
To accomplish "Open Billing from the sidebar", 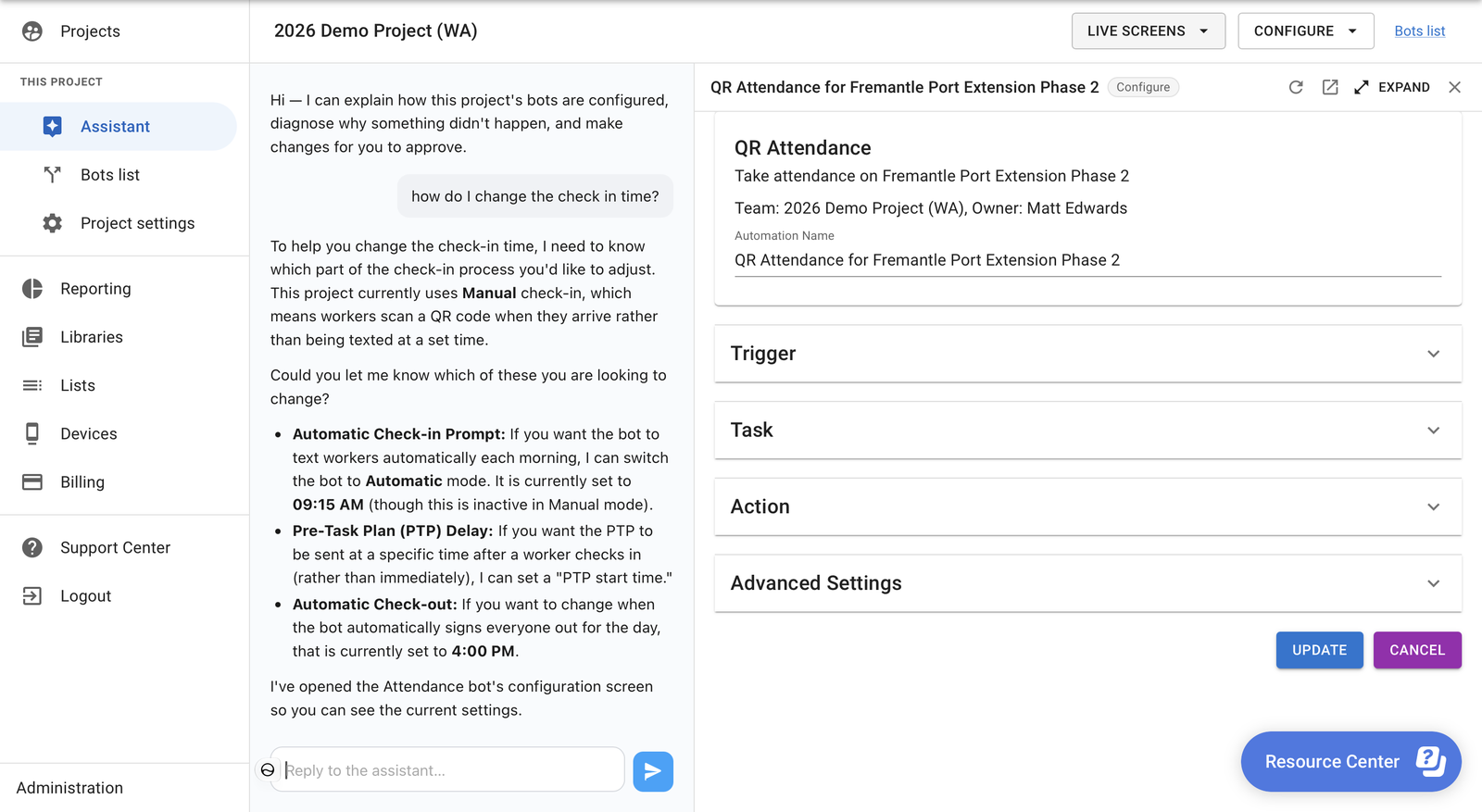I will [124, 481].
